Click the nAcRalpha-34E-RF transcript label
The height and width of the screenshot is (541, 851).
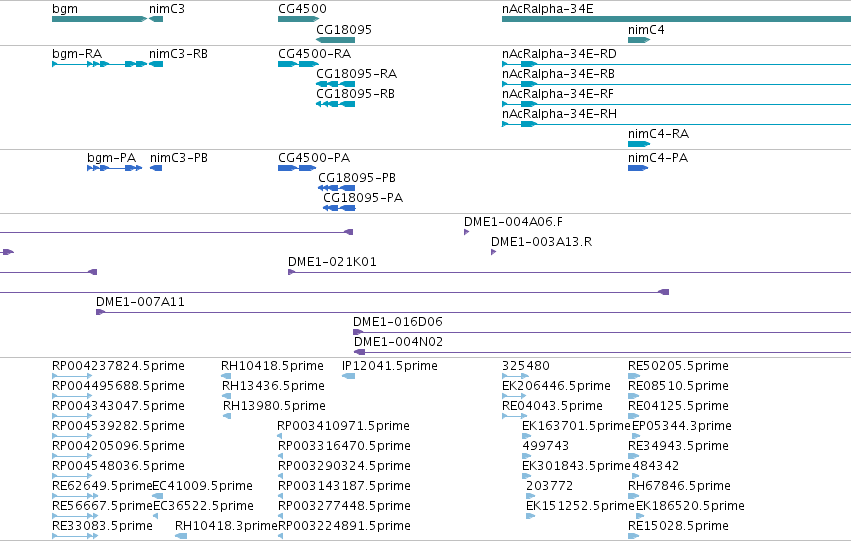tap(558, 94)
